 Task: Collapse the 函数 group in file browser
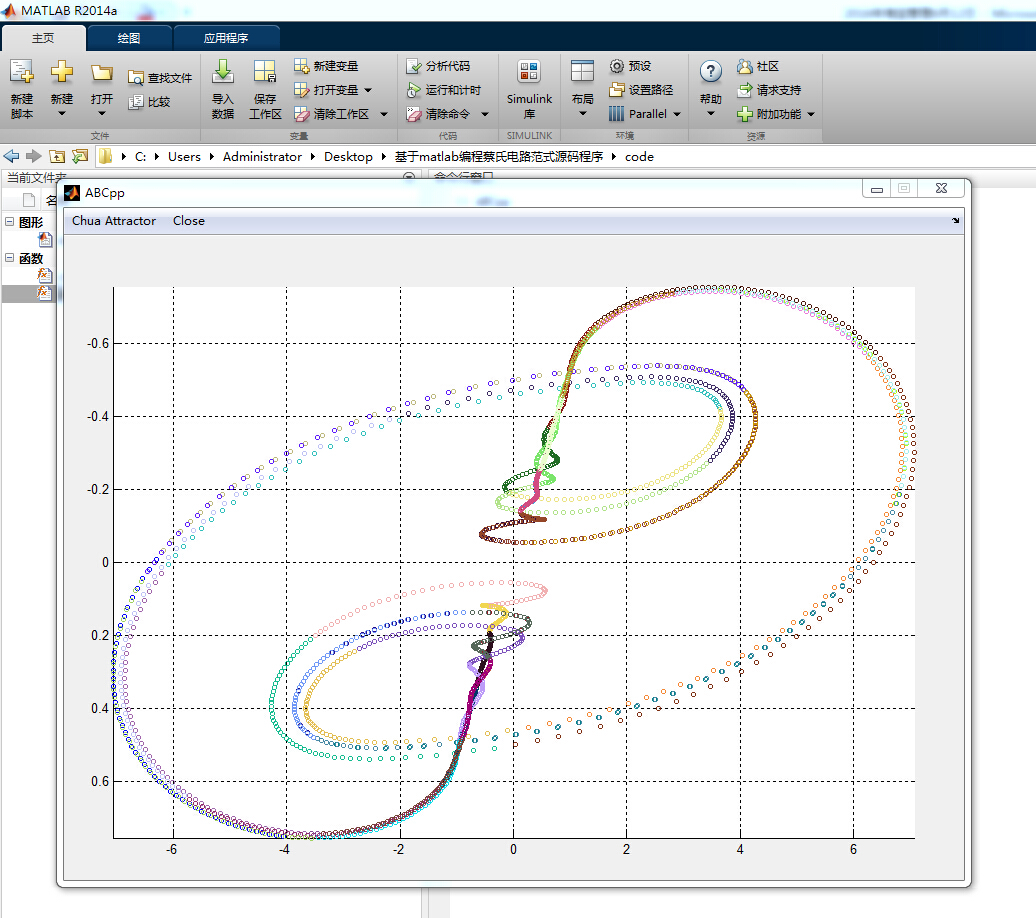point(9,258)
